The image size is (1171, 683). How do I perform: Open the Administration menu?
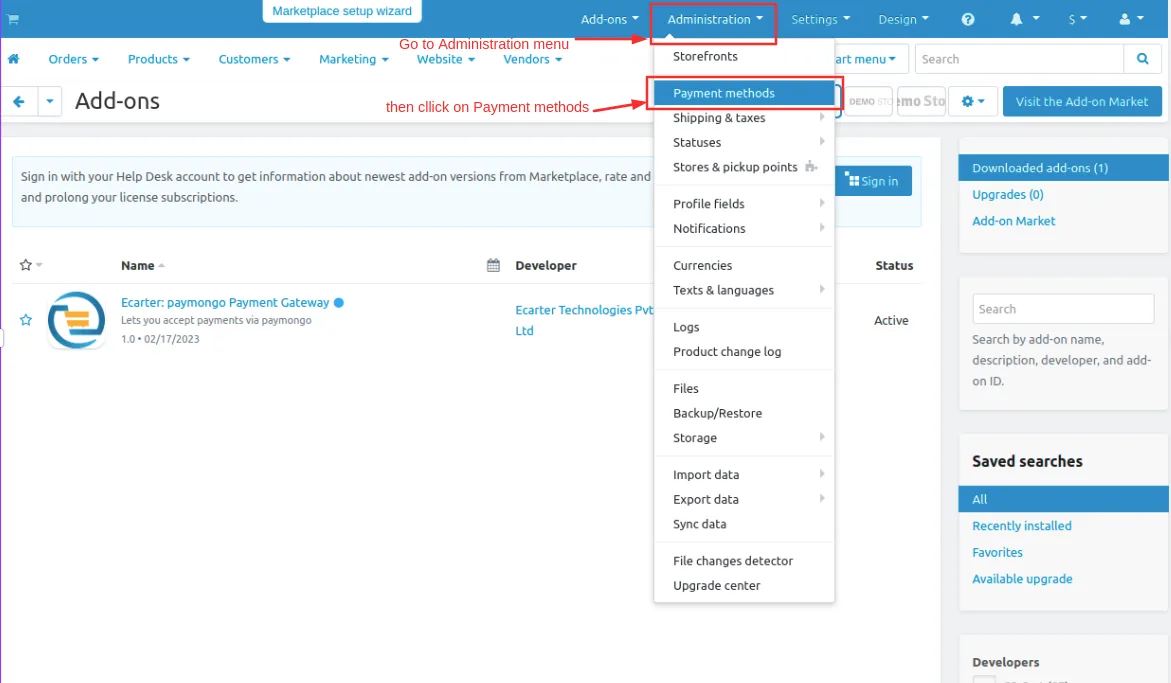[715, 19]
